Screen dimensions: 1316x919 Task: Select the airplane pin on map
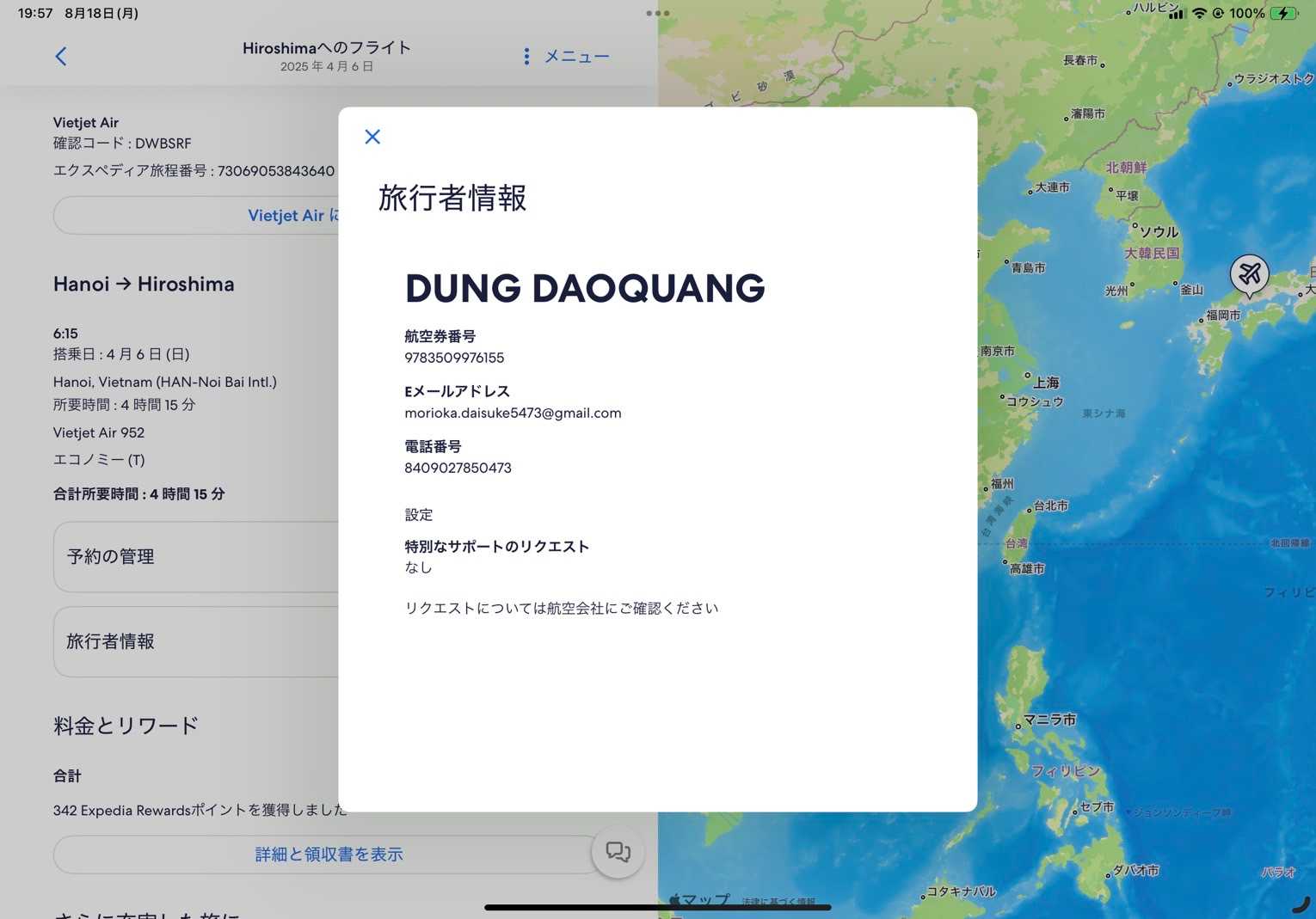click(x=1249, y=273)
